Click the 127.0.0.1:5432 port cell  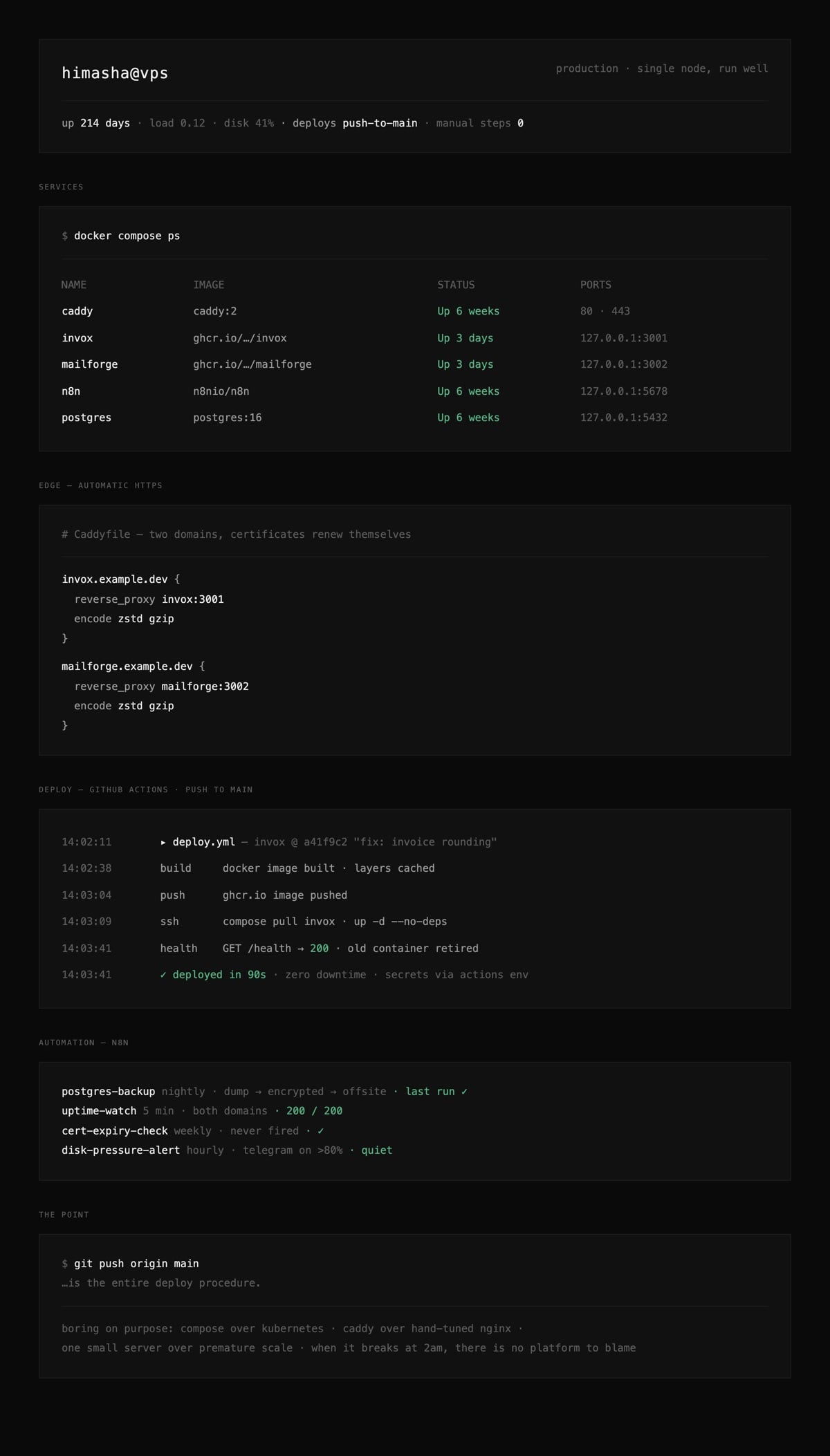point(624,418)
